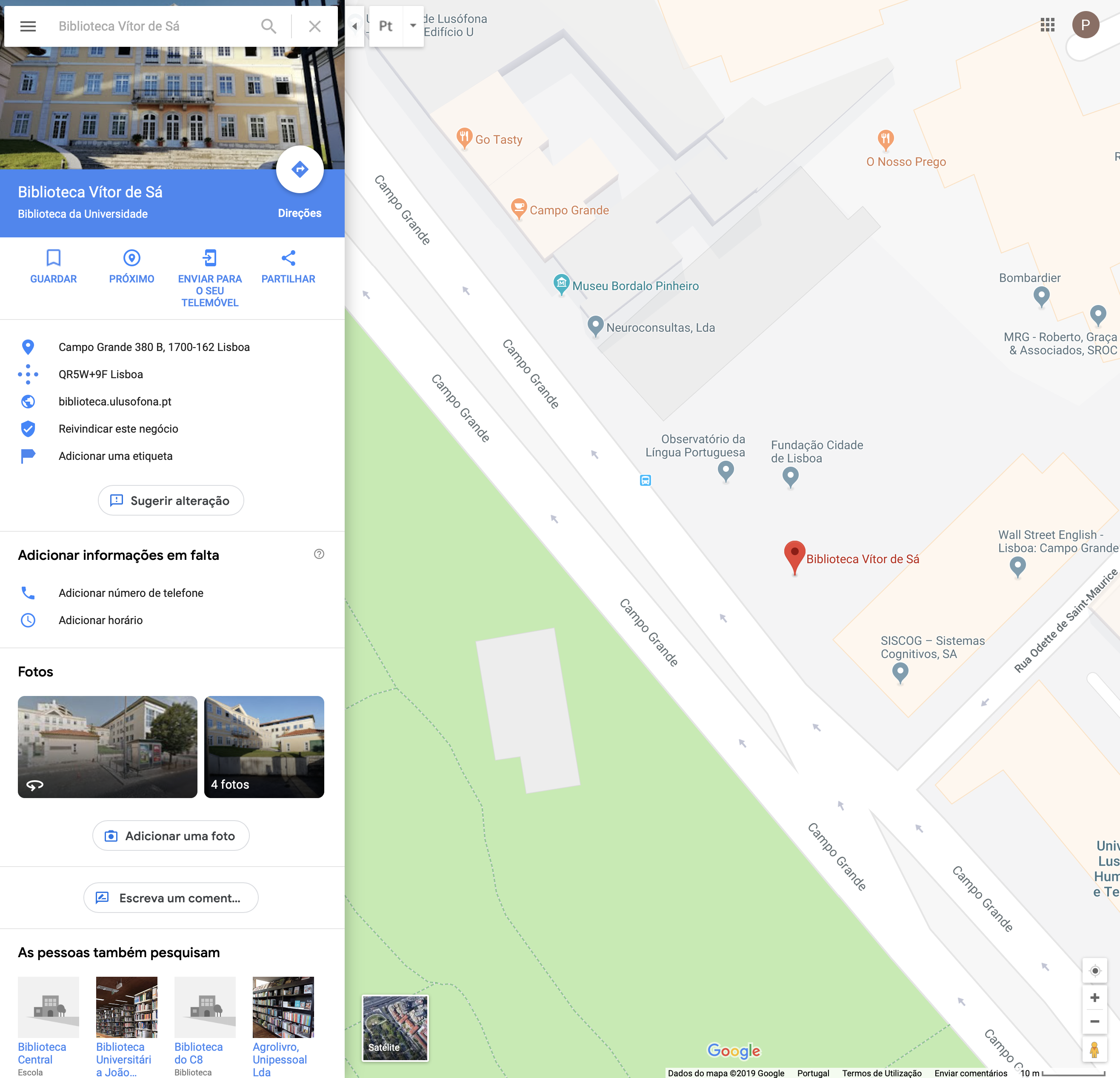Click the search magnifier icon
Screen dimensions: 1120x1078
pos(268,26)
